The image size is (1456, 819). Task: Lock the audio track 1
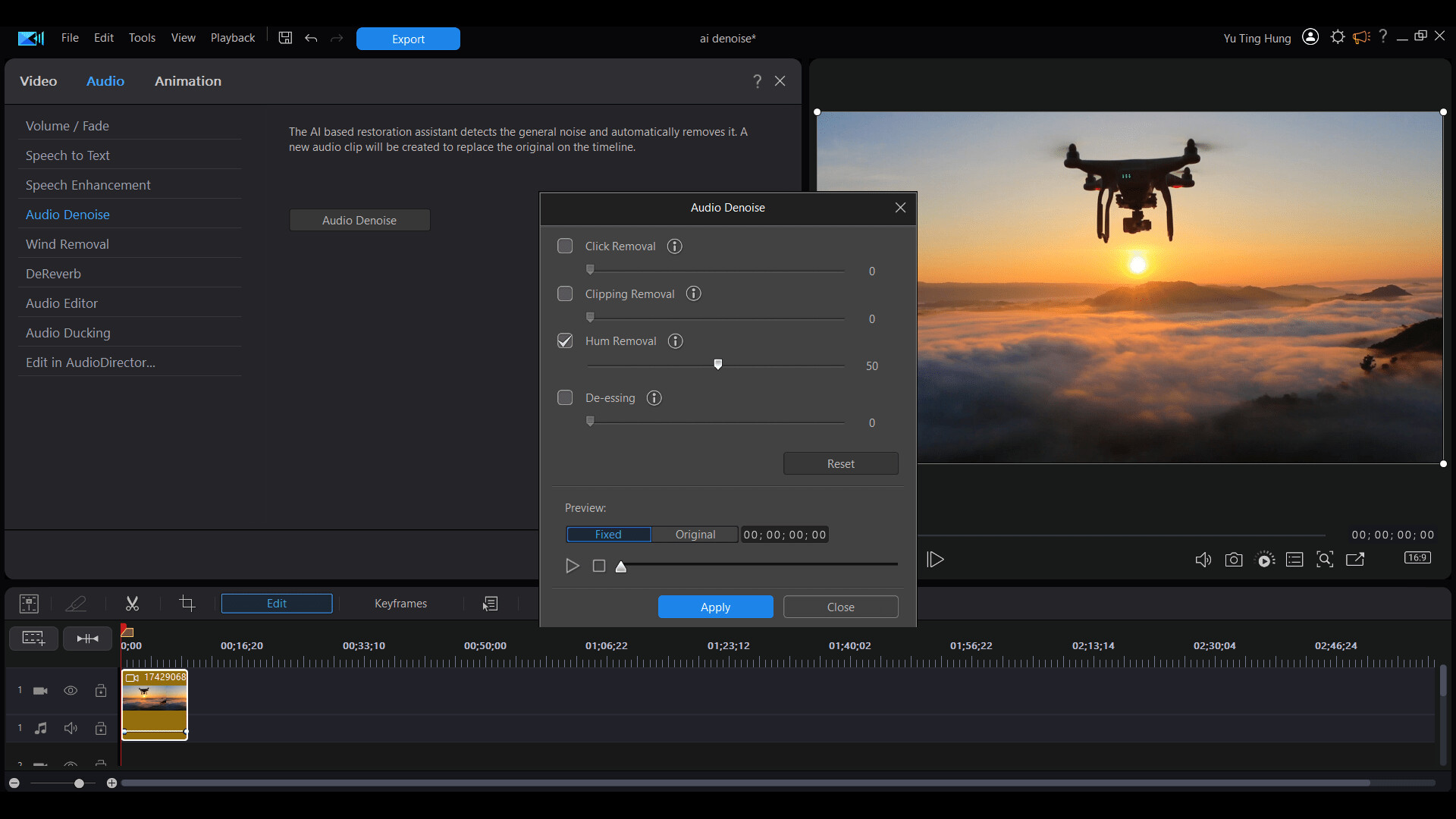pyautogui.click(x=101, y=728)
